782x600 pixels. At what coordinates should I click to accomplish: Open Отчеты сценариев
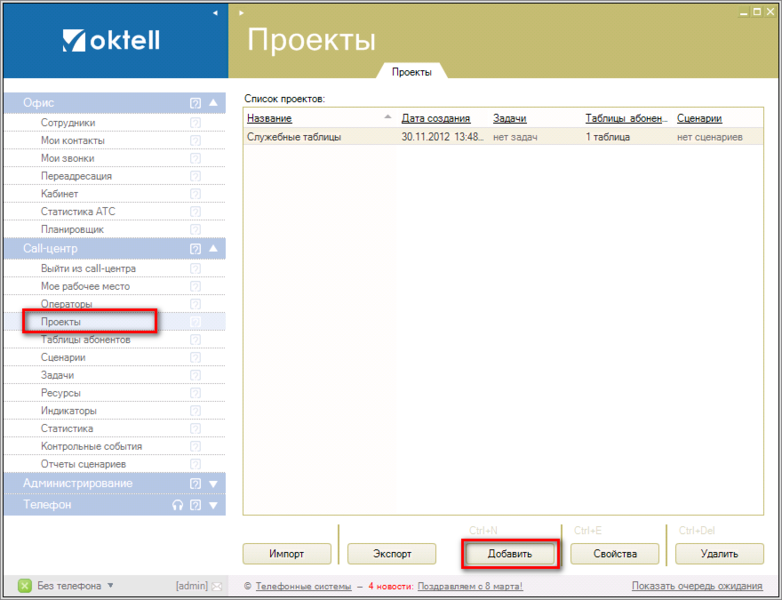pos(83,464)
